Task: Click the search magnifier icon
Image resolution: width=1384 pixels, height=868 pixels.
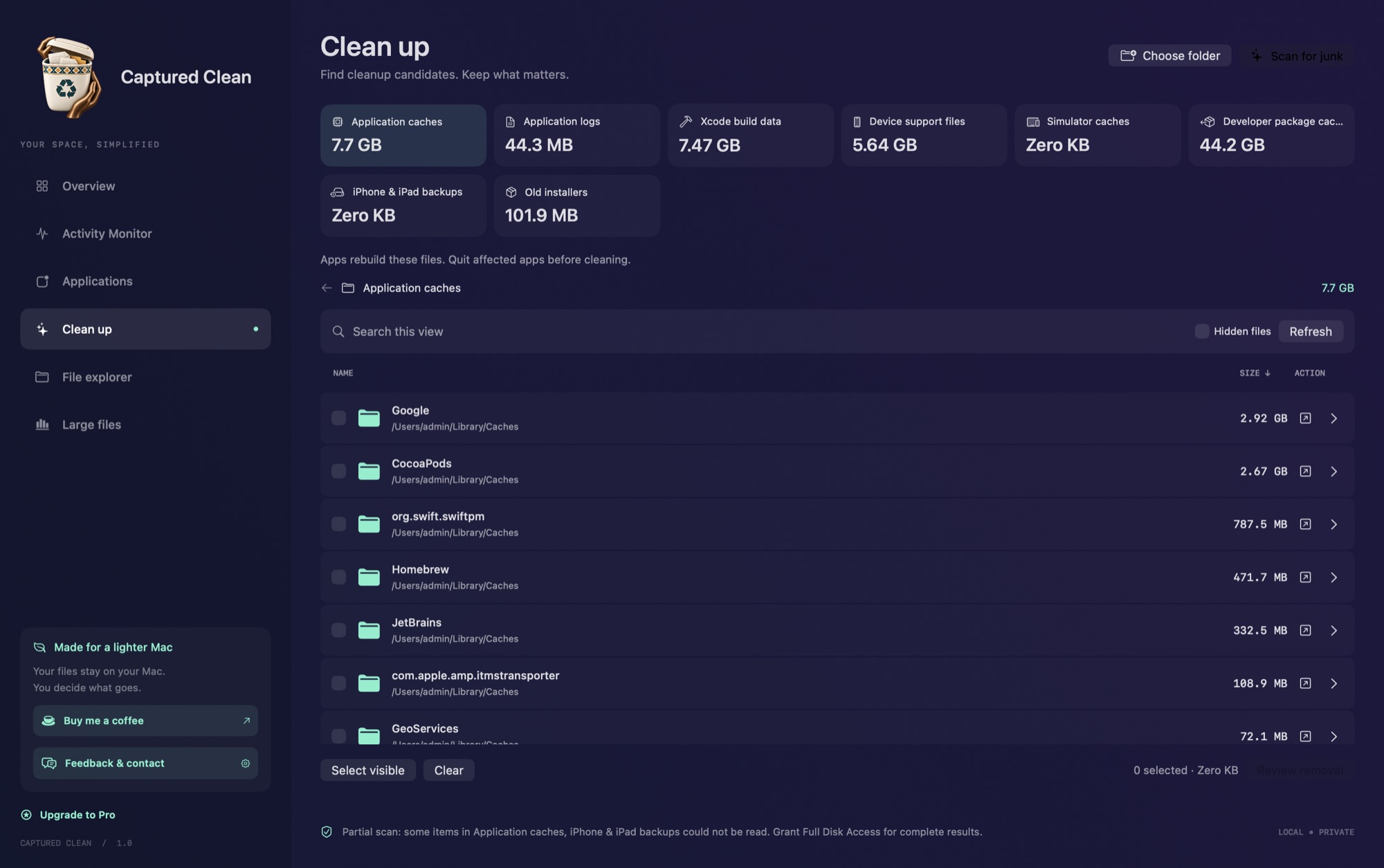Action: coord(338,332)
